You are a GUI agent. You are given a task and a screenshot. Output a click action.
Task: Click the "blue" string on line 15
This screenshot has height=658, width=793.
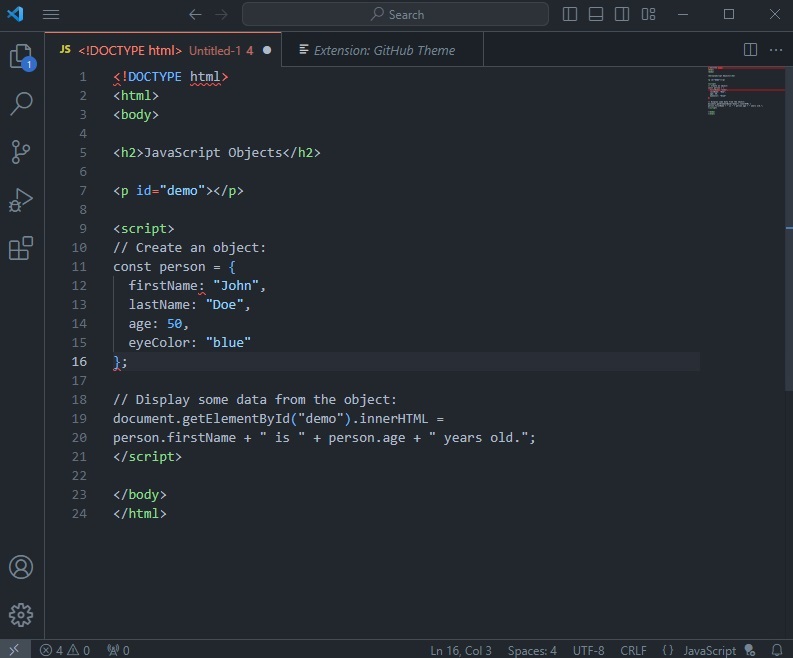coord(228,343)
